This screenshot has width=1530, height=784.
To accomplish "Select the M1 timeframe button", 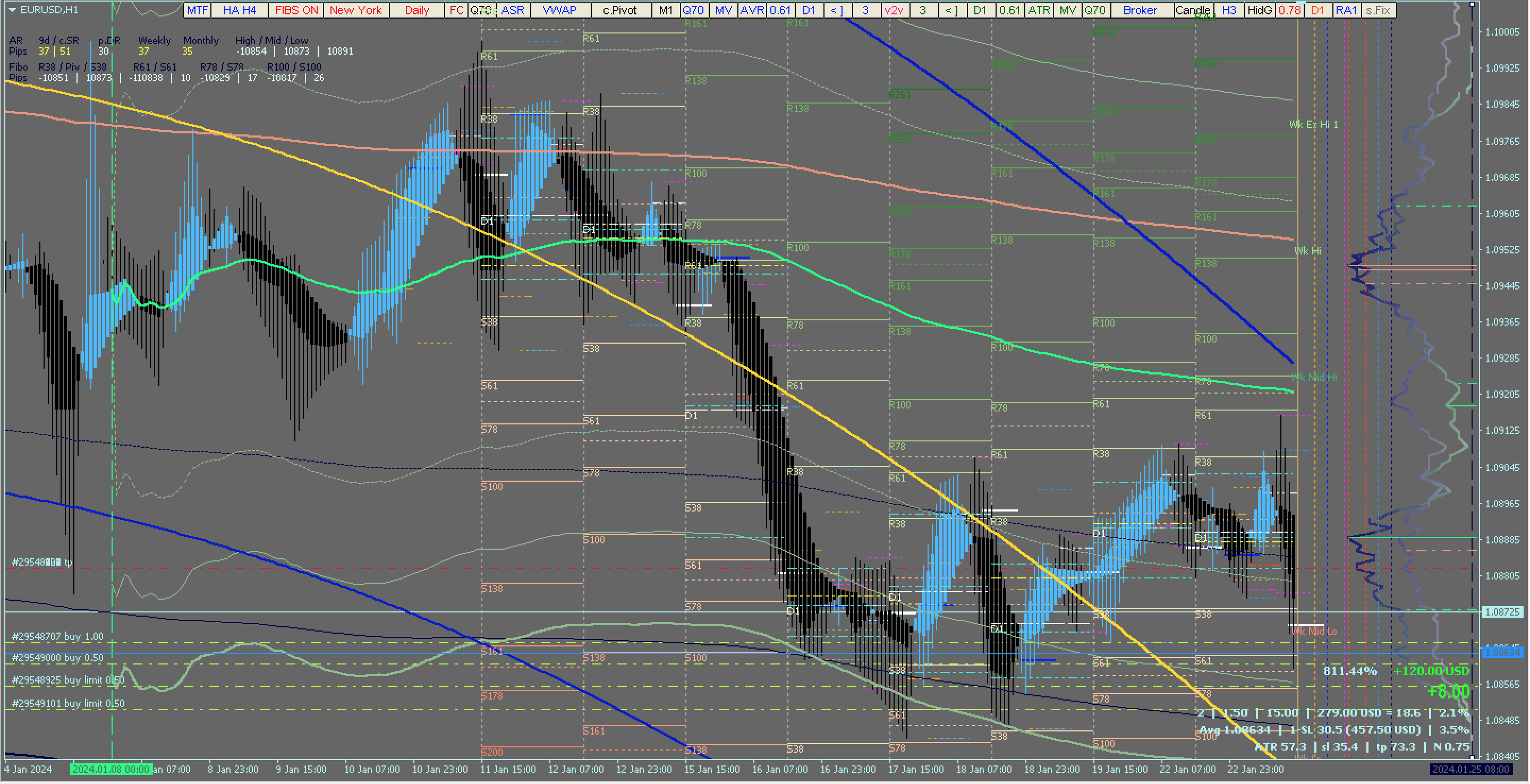I will coord(665,10).
